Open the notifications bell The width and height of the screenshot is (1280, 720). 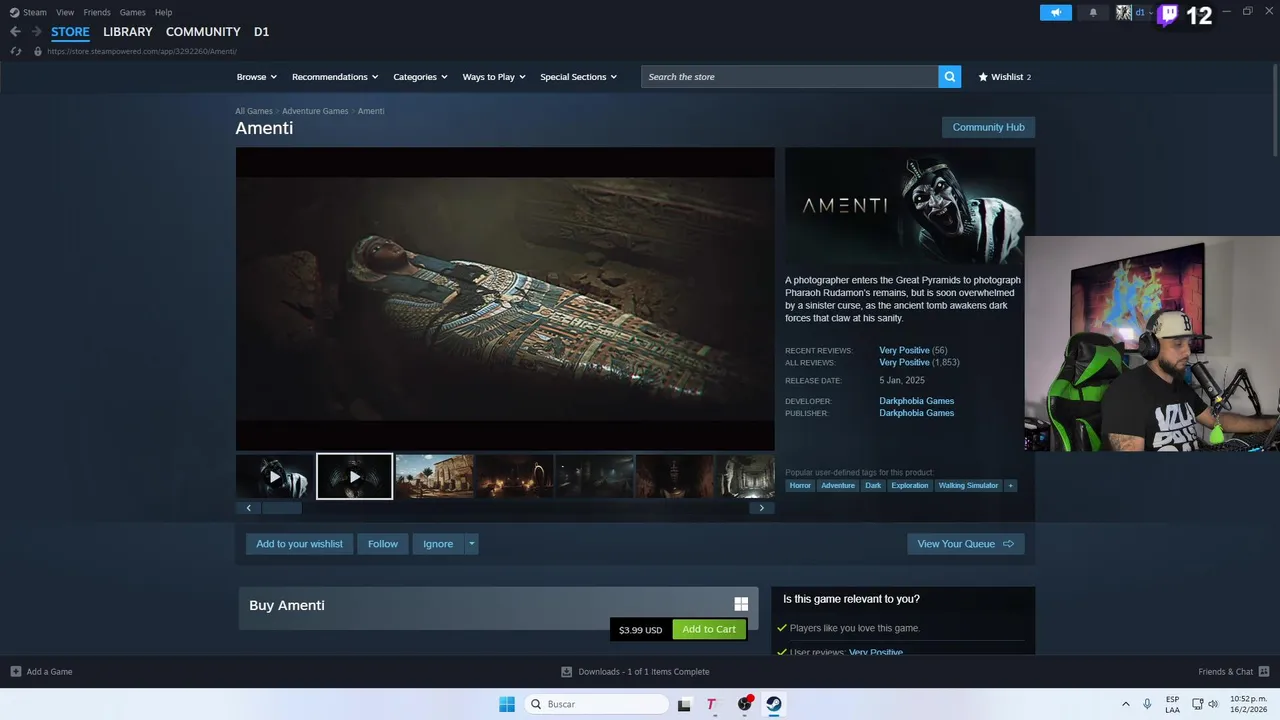click(x=1093, y=12)
